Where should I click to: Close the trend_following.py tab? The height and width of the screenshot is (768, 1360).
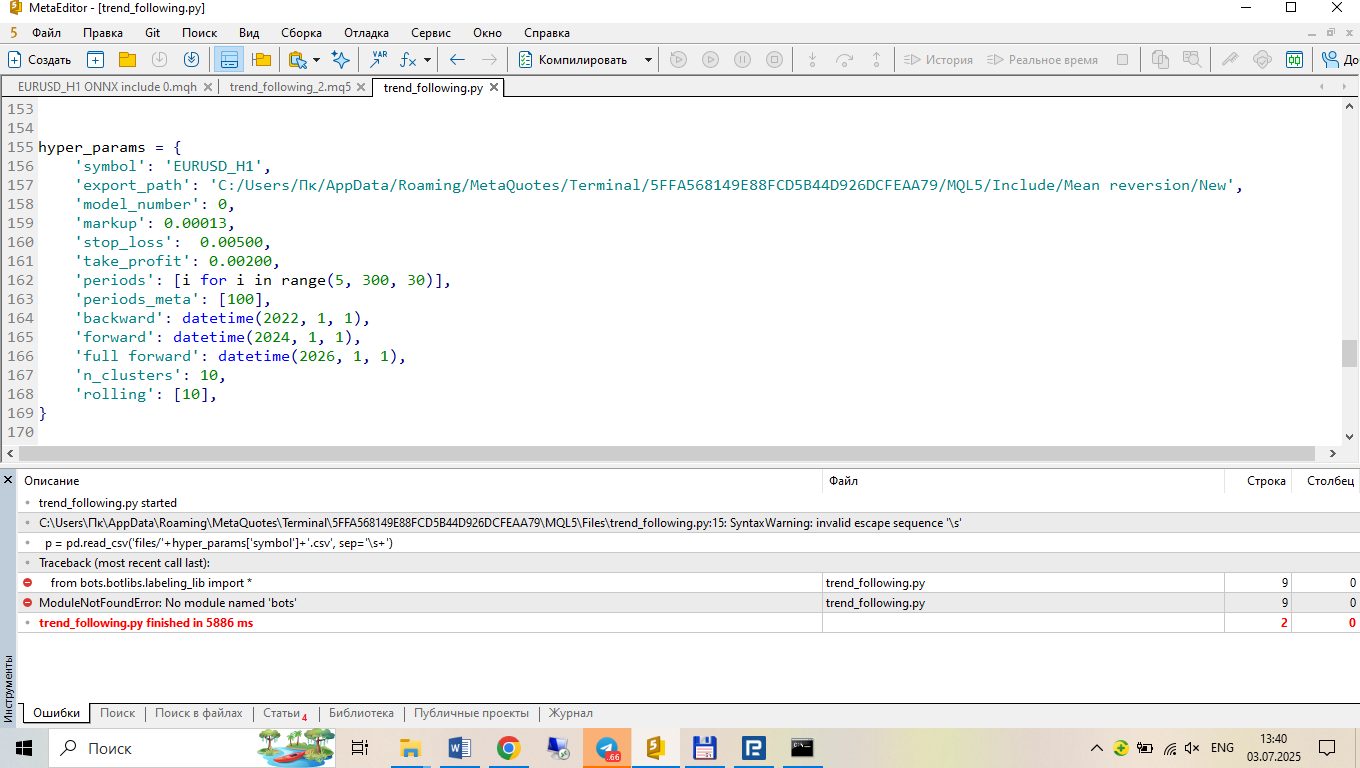[x=494, y=88]
